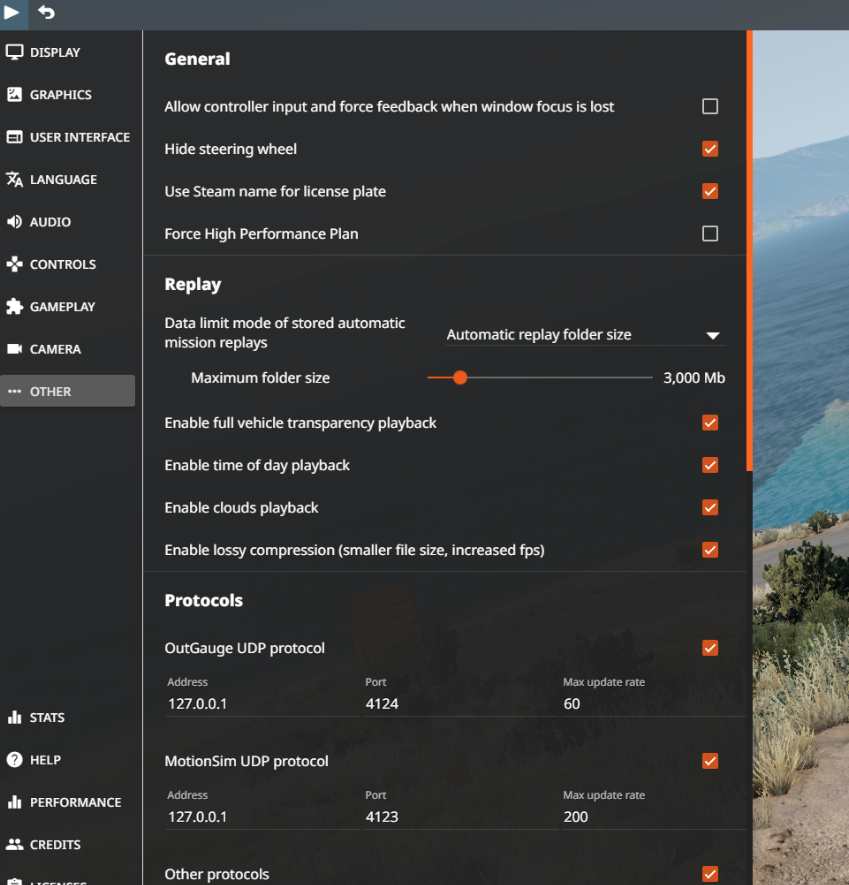Uncheck Enable clouds playback

[x=710, y=508]
